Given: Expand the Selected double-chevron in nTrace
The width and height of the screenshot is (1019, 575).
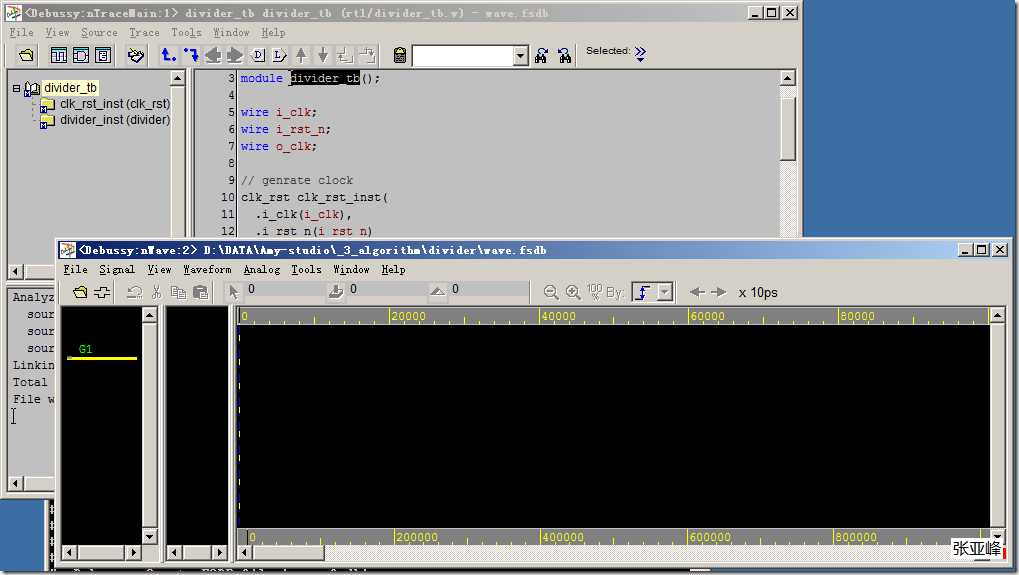Looking at the screenshot, I should pyautogui.click(x=640, y=53).
